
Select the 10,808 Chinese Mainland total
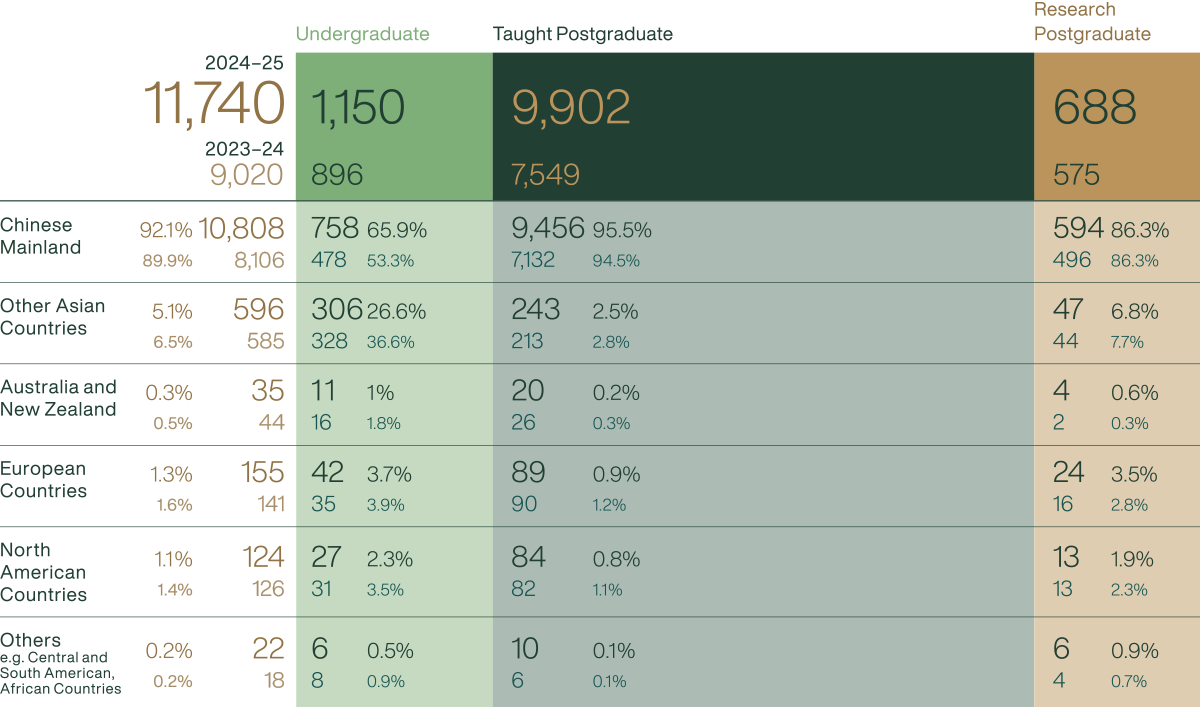click(x=242, y=230)
